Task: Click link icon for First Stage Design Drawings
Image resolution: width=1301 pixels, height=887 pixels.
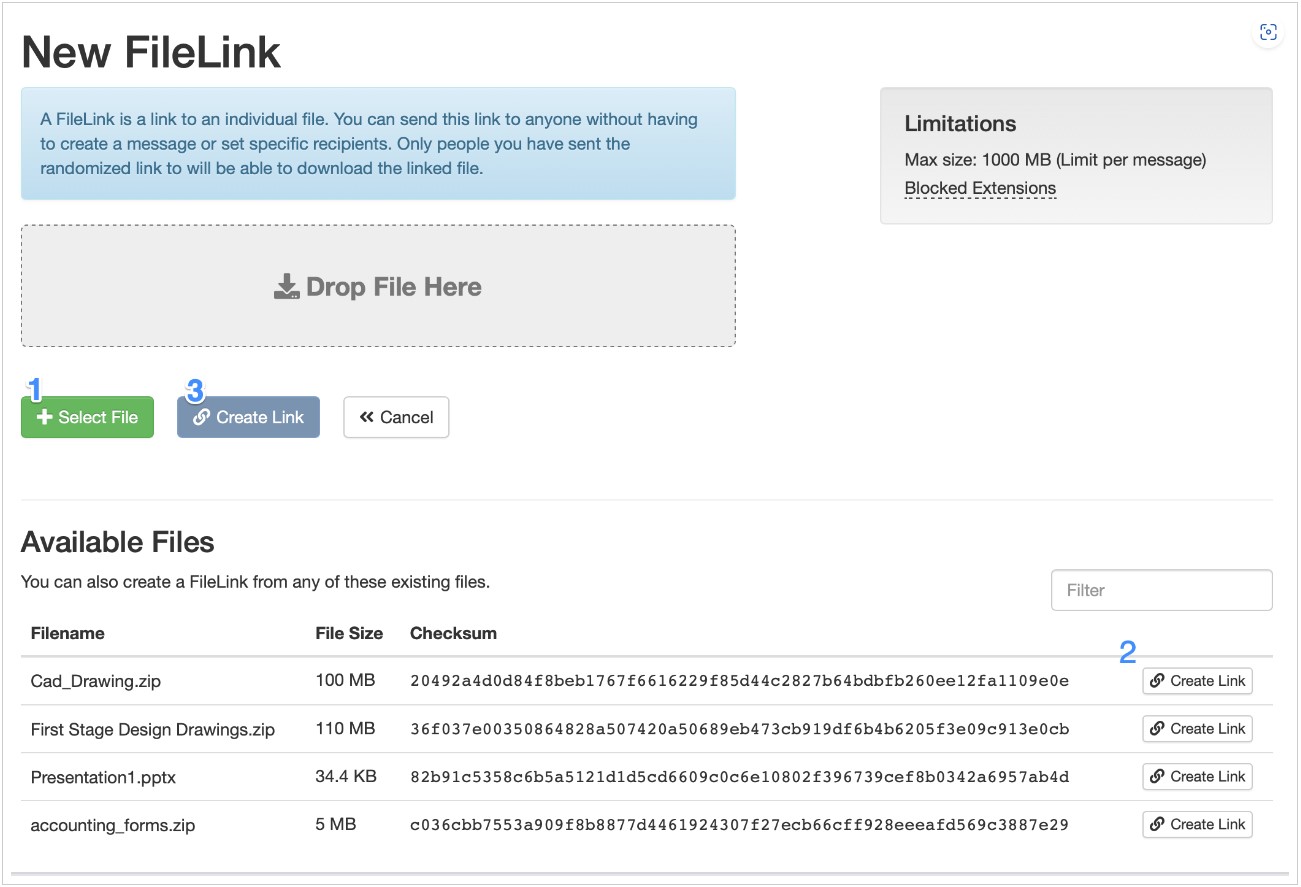Action: click(x=1157, y=729)
